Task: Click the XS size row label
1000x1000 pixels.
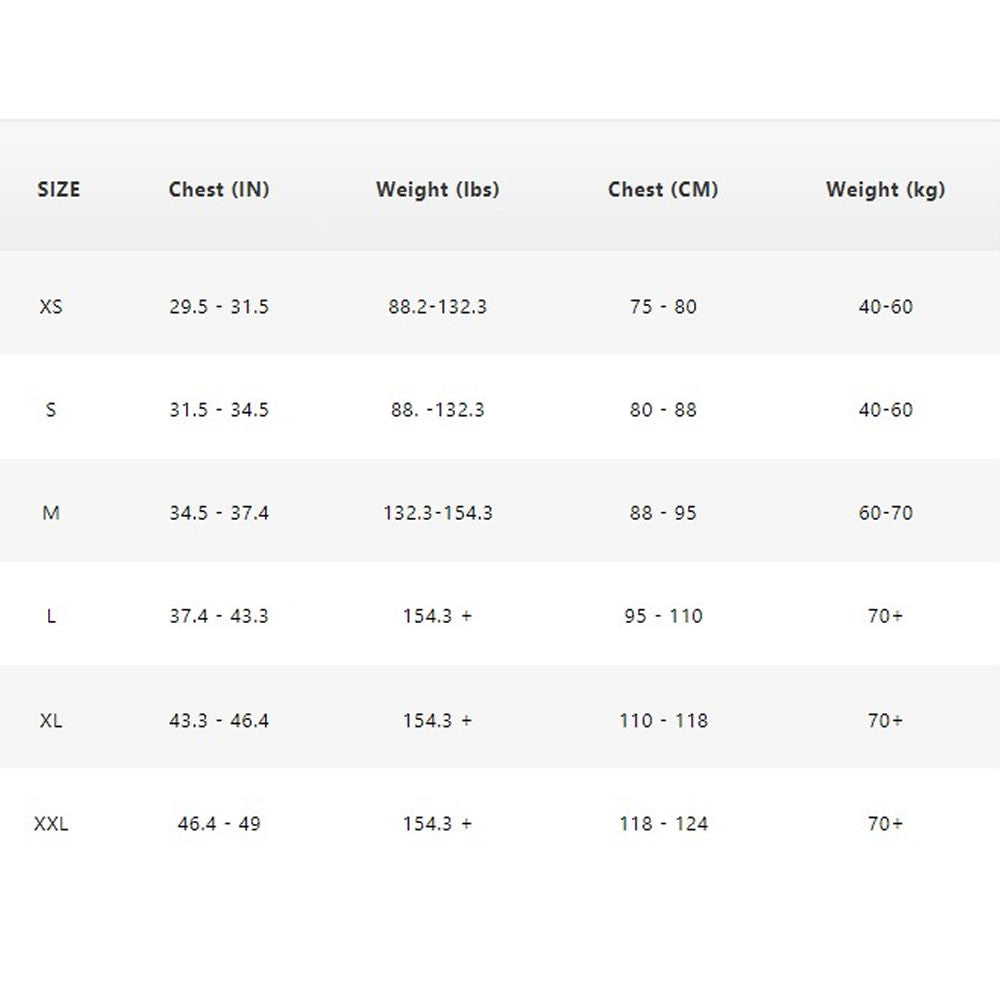Action: pos(51,307)
